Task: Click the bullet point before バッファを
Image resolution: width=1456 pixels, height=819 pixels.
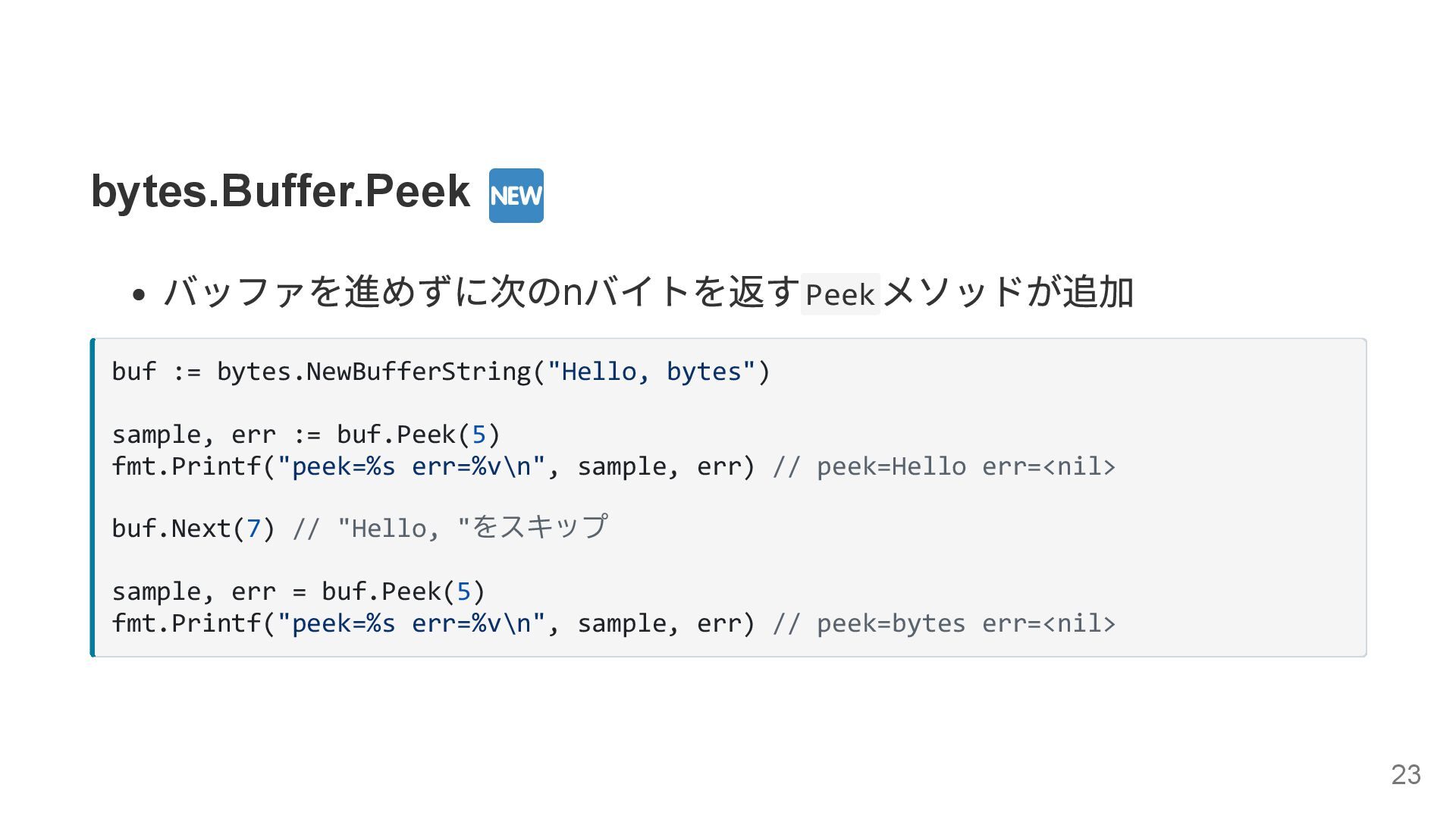Action: pos(138,295)
